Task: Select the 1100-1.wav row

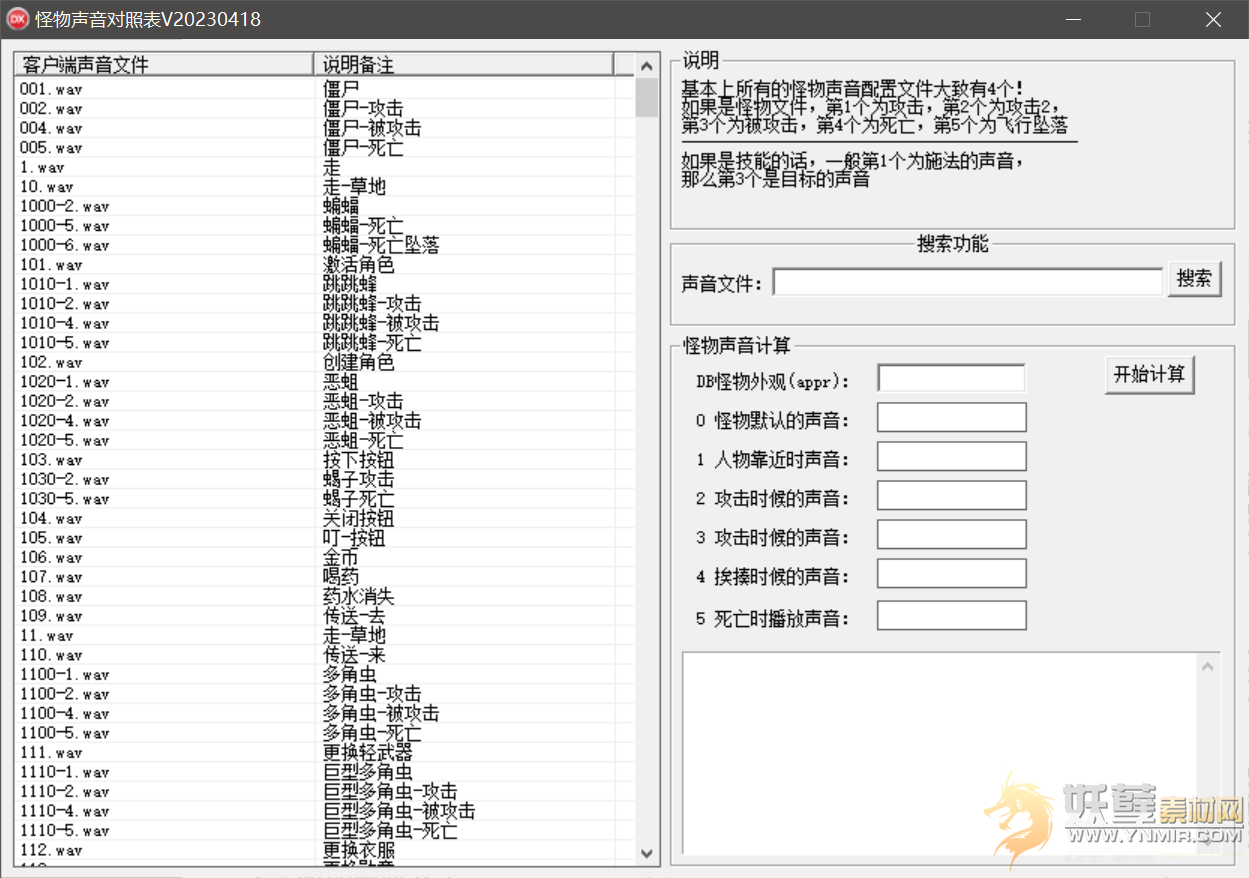Action: [325, 674]
